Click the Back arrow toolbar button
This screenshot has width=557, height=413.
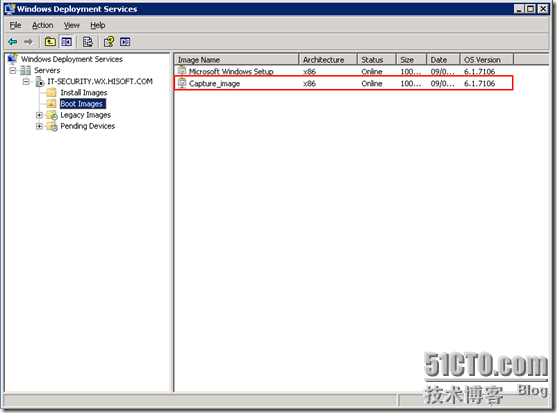point(13,42)
